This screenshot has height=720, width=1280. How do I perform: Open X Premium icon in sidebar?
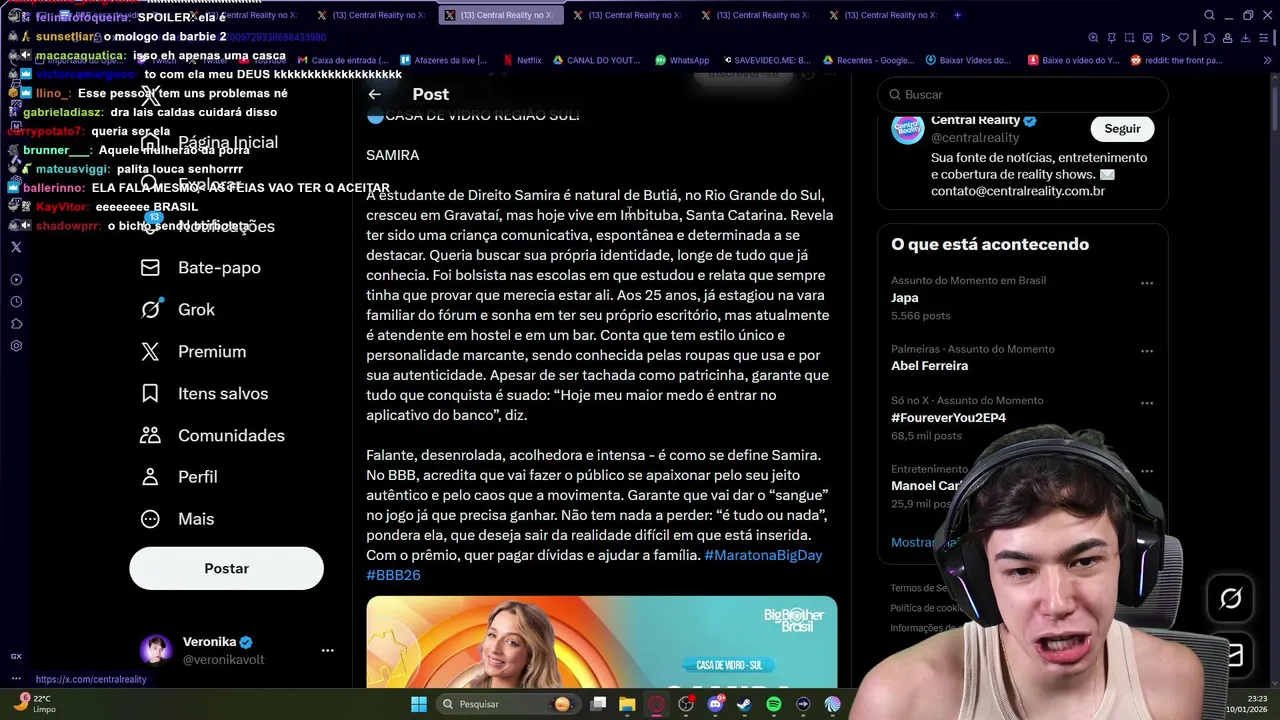(150, 352)
